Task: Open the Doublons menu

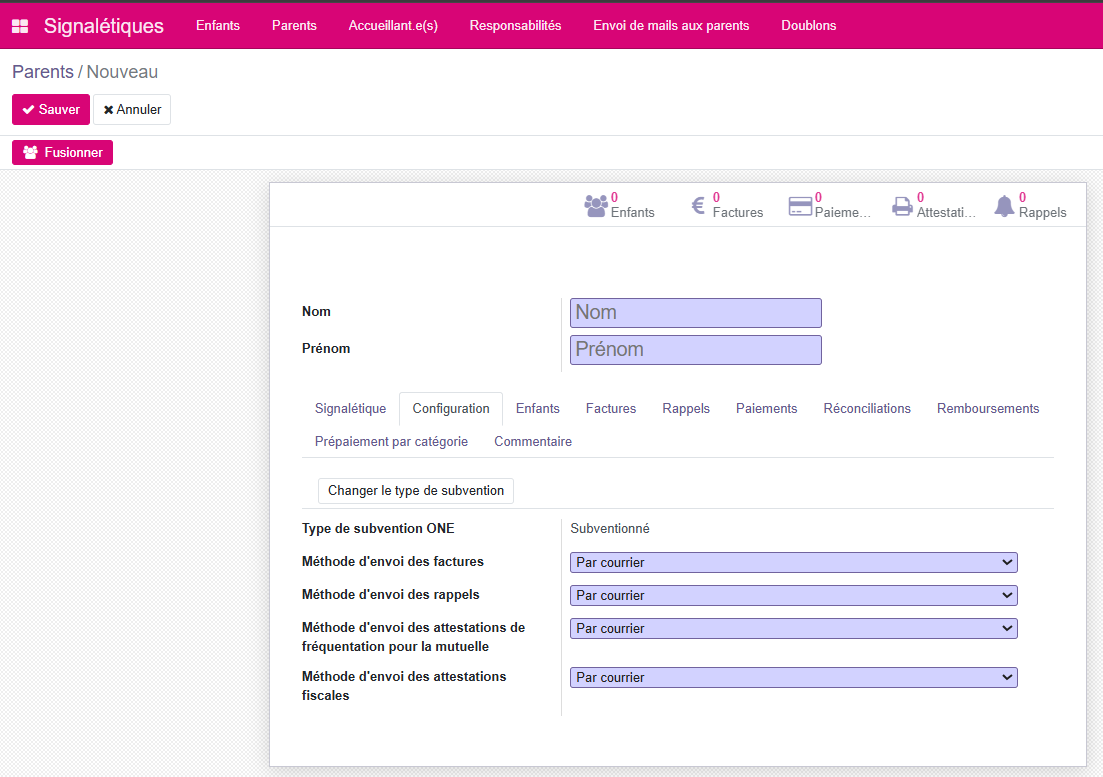Action: [x=809, y=25]
